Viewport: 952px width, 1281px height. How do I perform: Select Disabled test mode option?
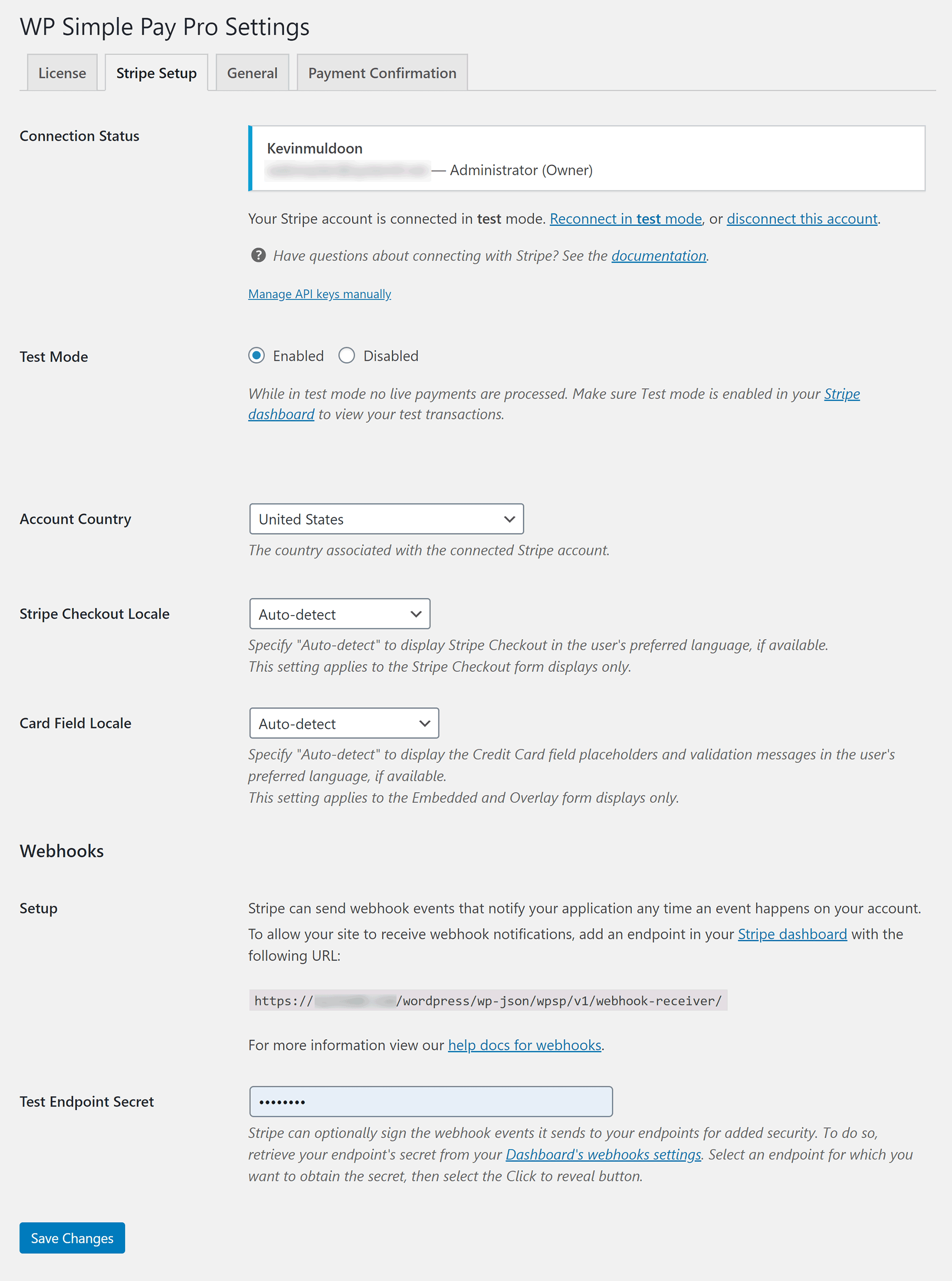click(x=347, y=355)
